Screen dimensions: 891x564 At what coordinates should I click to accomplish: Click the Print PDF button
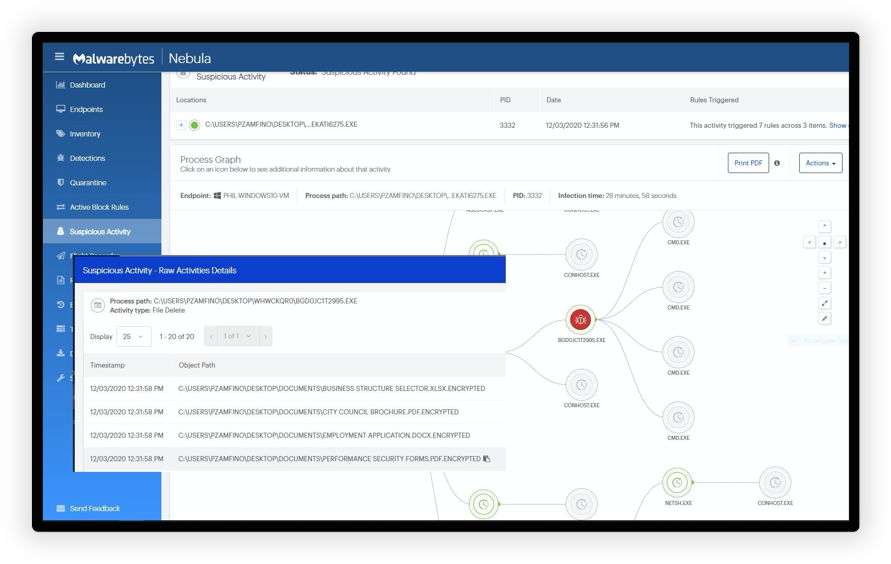(x=747, y=163)
